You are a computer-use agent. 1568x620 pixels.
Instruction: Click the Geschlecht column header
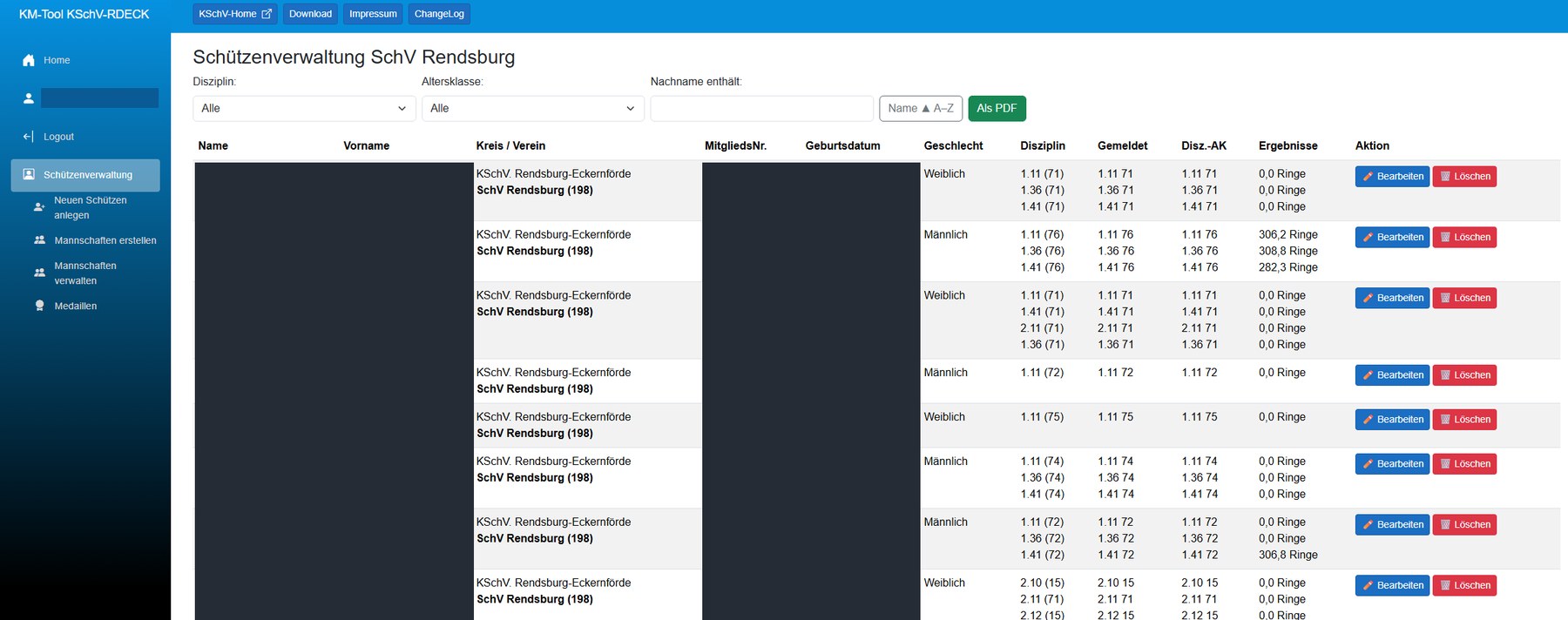[953, 145]
